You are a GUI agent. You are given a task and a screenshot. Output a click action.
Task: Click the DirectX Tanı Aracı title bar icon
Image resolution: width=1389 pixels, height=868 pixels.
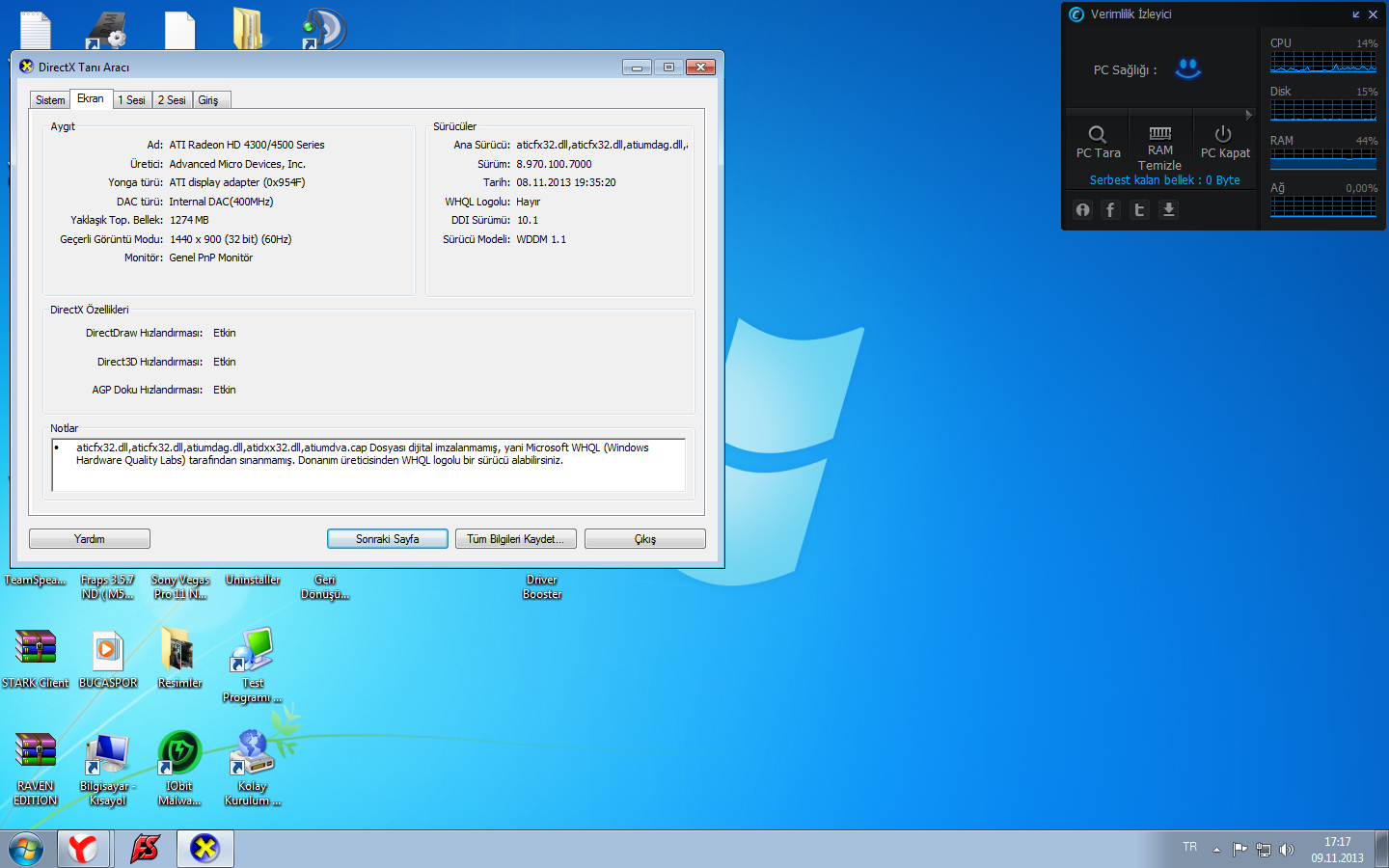tap(26, 67)
